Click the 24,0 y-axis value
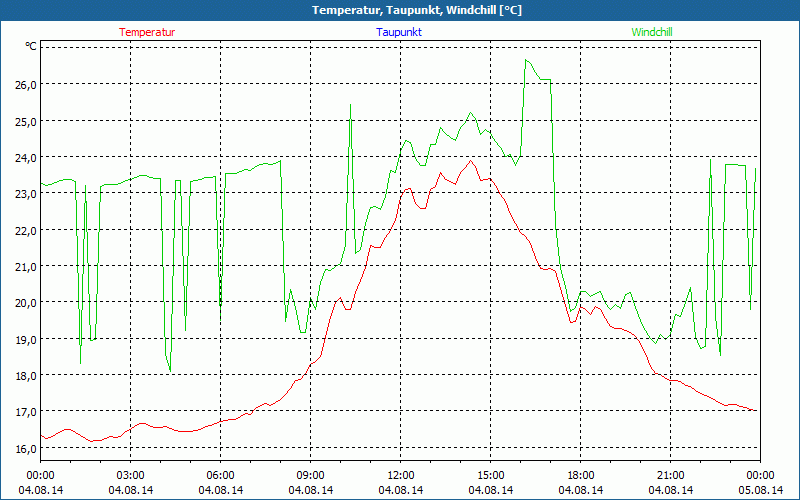Viewport: 800px width, 500px height. (25, 158)
